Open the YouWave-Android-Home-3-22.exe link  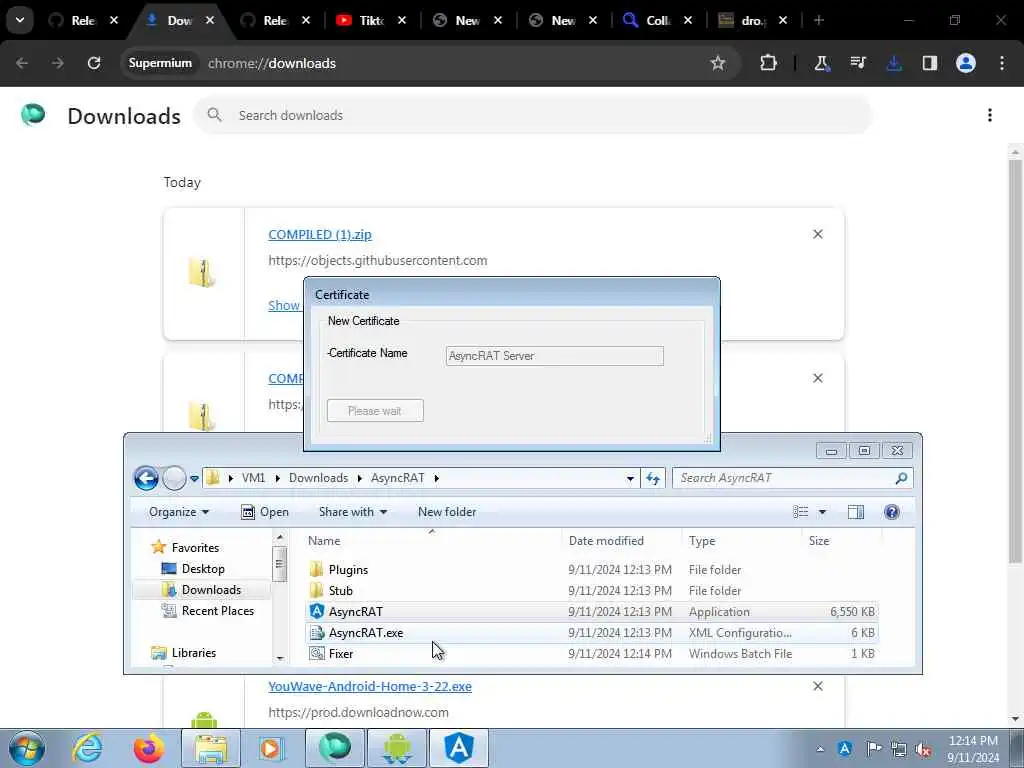click(370, 686)
